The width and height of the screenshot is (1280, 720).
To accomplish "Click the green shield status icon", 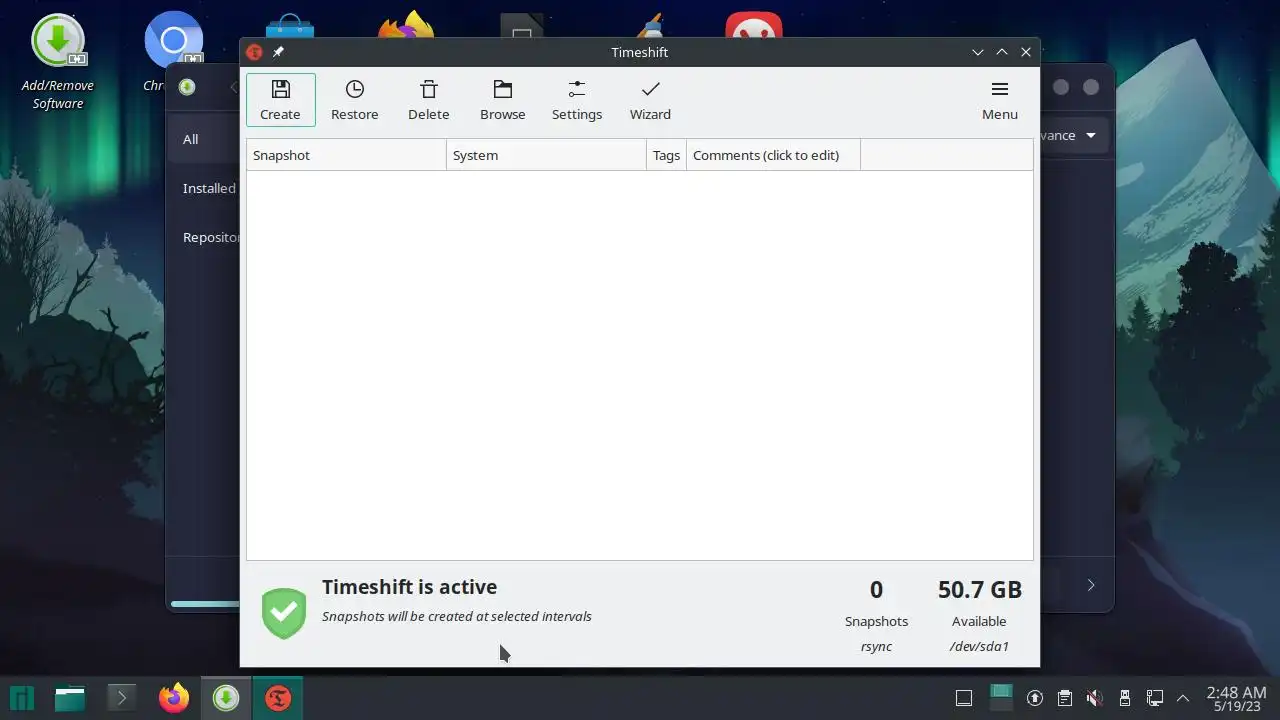I will pos(284,613).
